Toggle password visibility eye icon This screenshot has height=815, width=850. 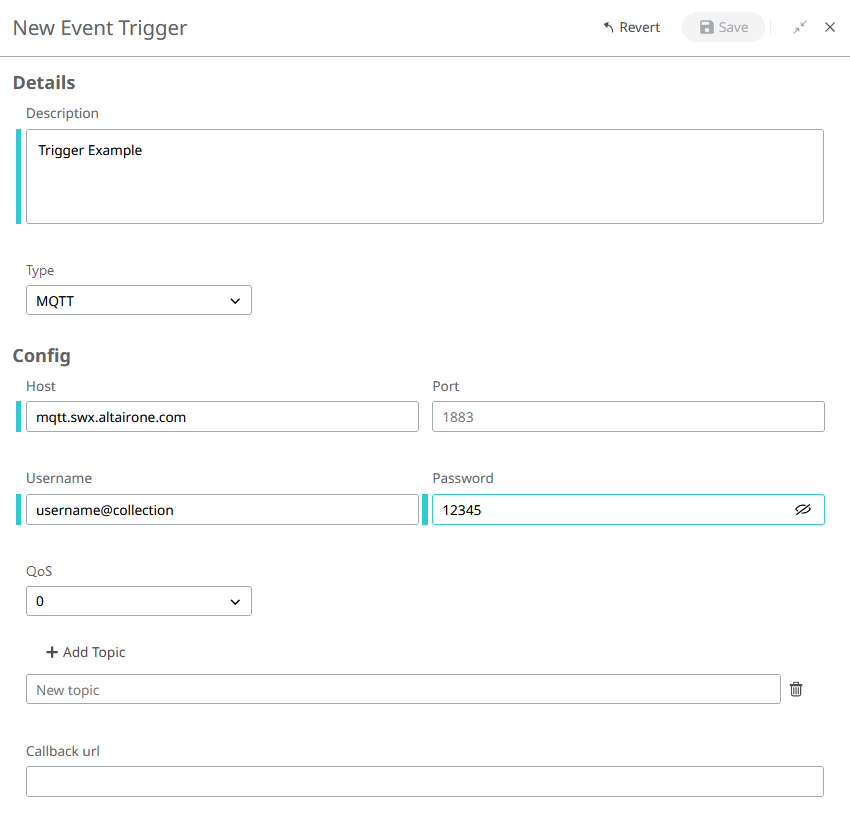pos(803,510)
